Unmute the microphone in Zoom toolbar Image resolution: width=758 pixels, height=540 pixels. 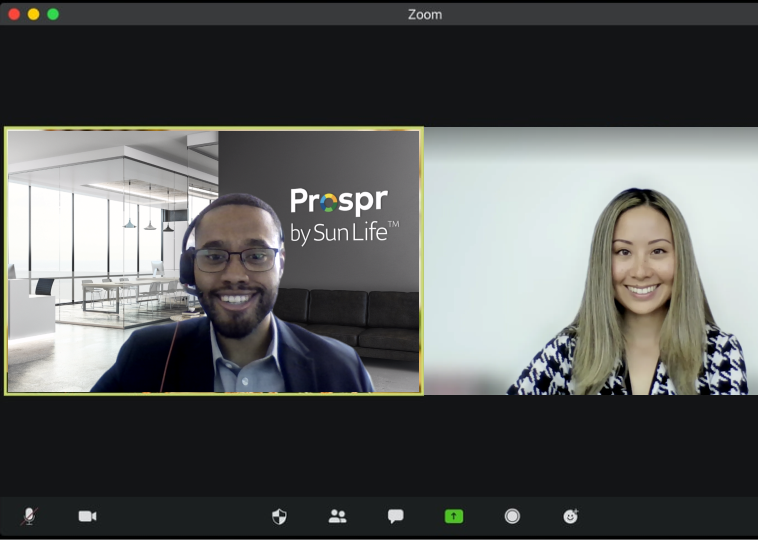point(29,516)
